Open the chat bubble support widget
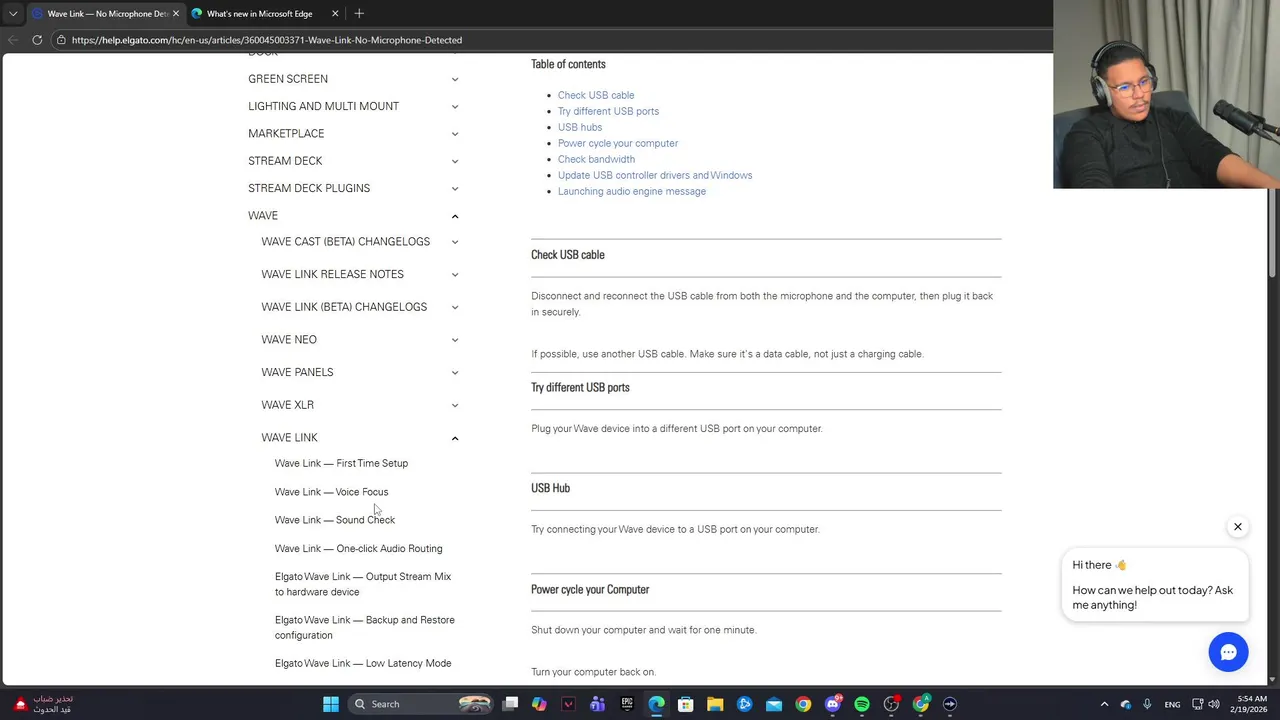 click(x=1228, y=652)
